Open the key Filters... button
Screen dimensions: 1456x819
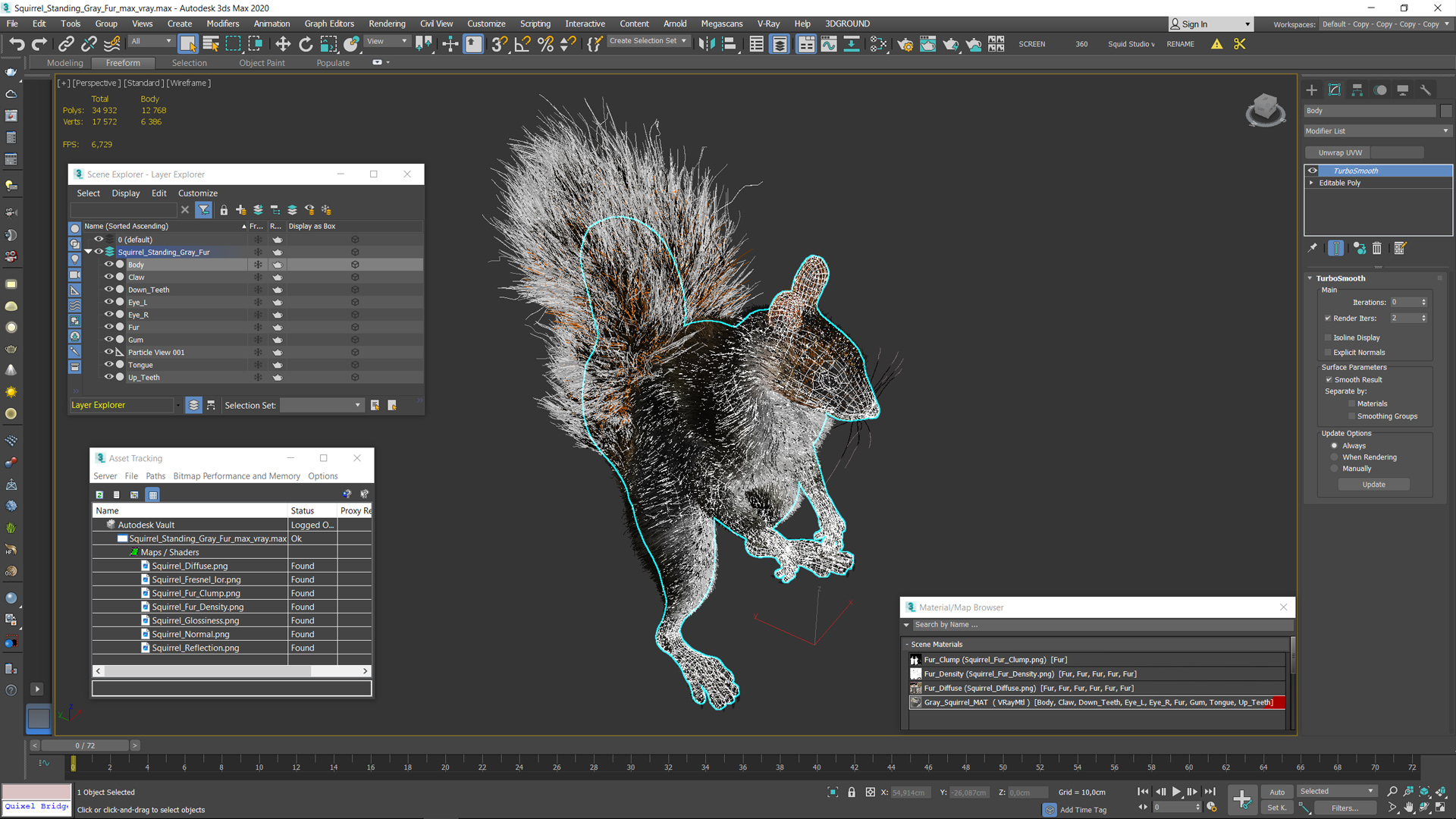1345,808
